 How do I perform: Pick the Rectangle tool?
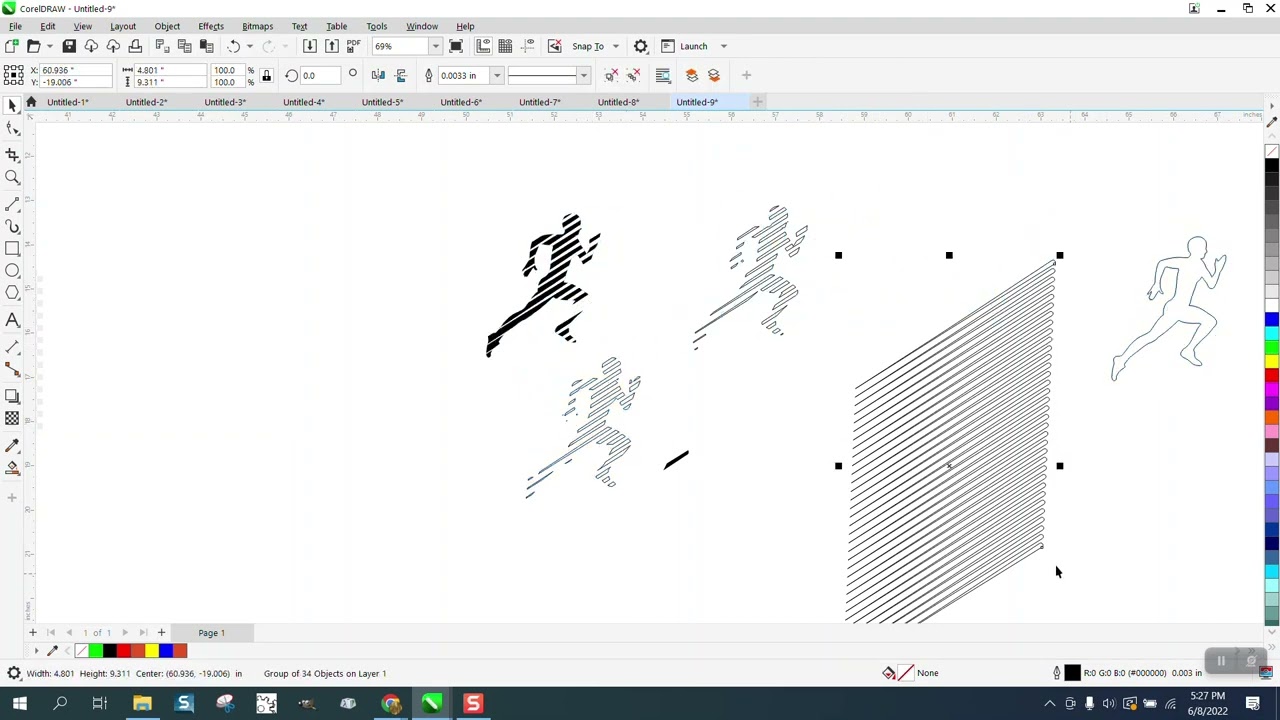(13, 248)
